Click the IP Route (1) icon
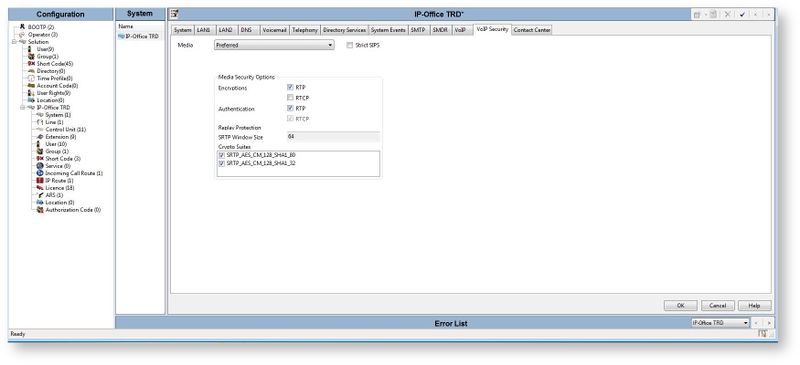The width and height of the screenshot is (800, 365). click(40, 181)
